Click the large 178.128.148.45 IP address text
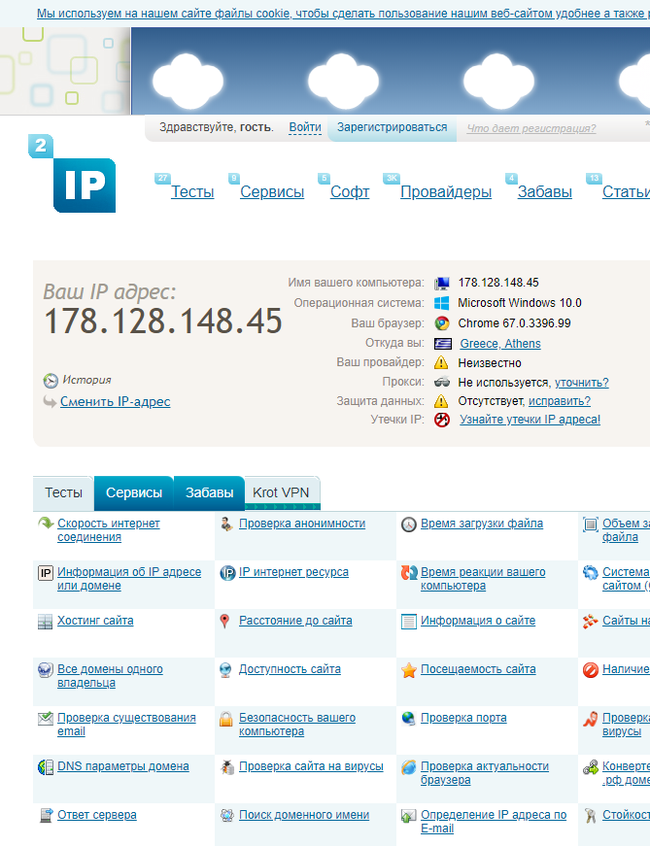 163,321
